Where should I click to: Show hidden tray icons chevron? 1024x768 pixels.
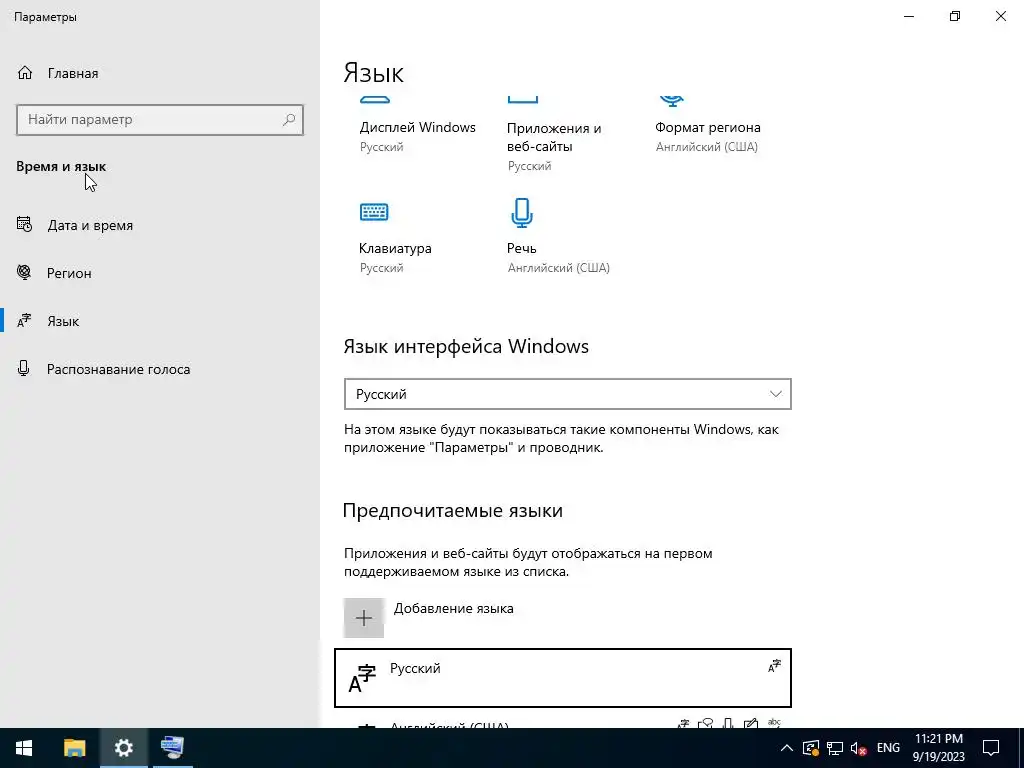tap(787, 748)
